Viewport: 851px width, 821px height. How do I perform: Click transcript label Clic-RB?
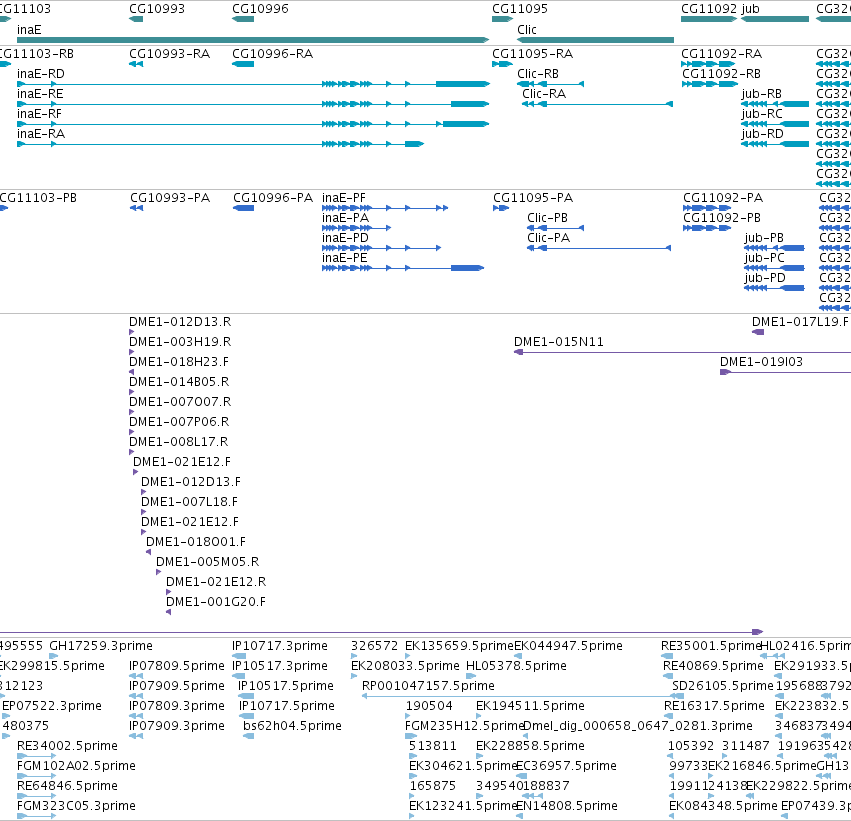[x=538, y=74]
